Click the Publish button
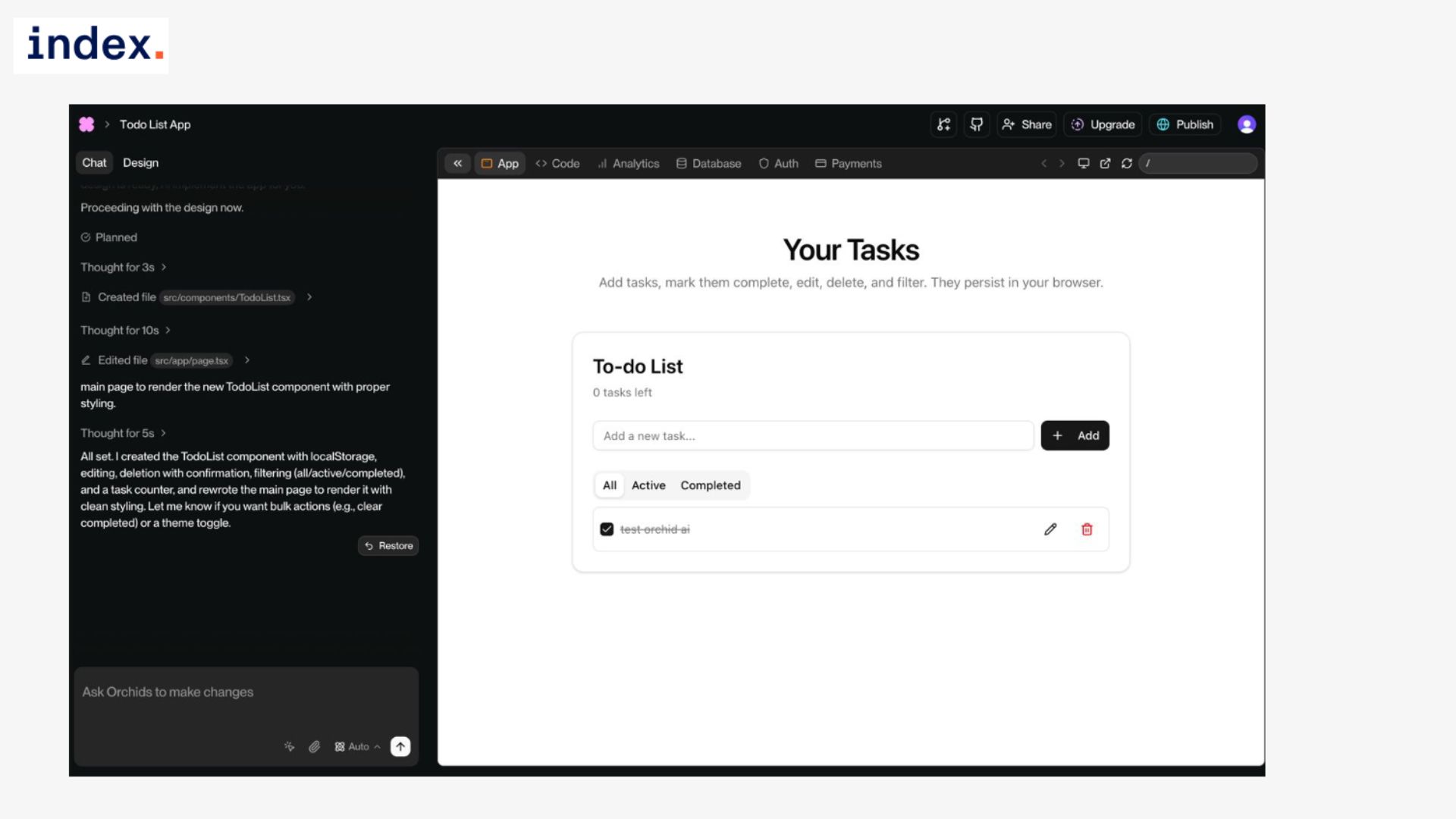The width and height of the screenshot is (1456, 819). 1185,124
